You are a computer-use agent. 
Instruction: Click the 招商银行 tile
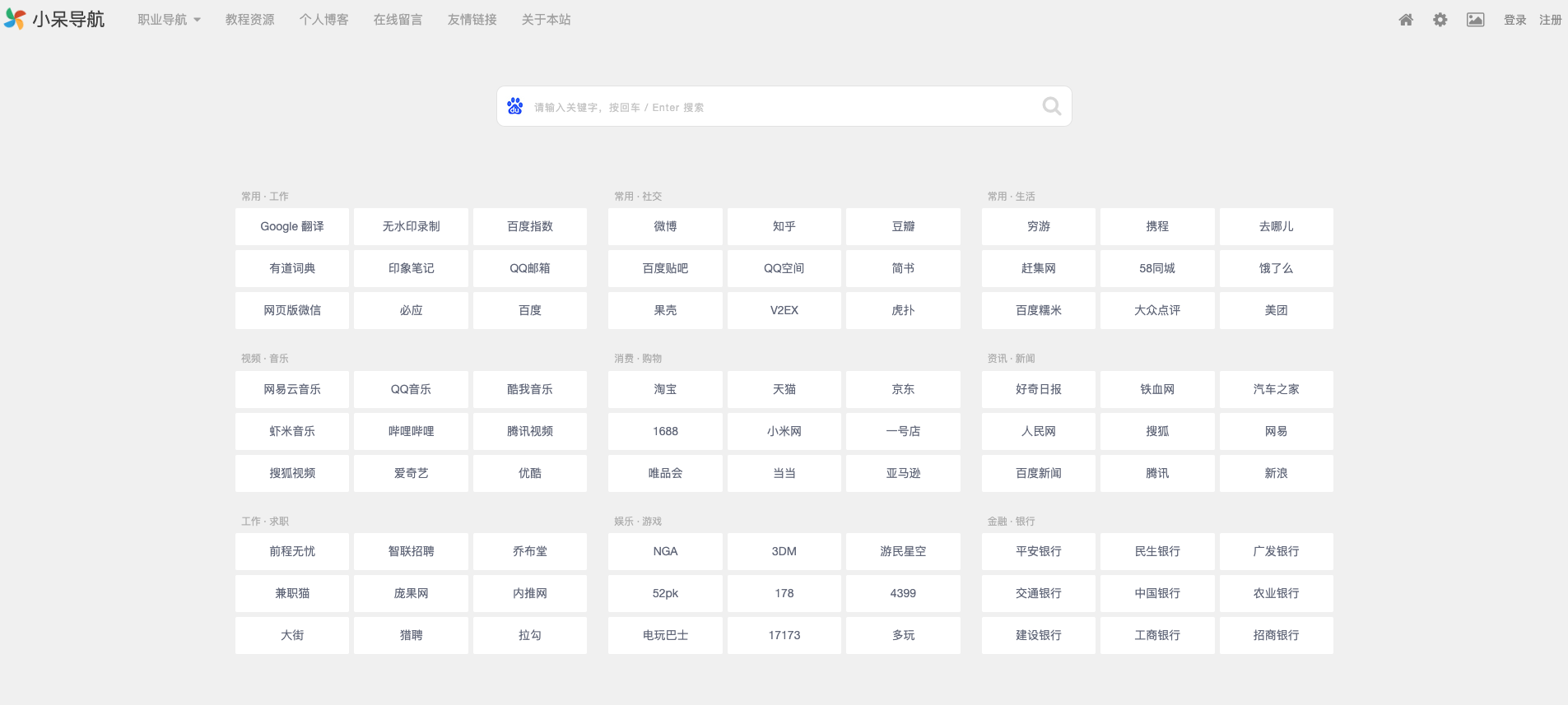[1277, 635]
